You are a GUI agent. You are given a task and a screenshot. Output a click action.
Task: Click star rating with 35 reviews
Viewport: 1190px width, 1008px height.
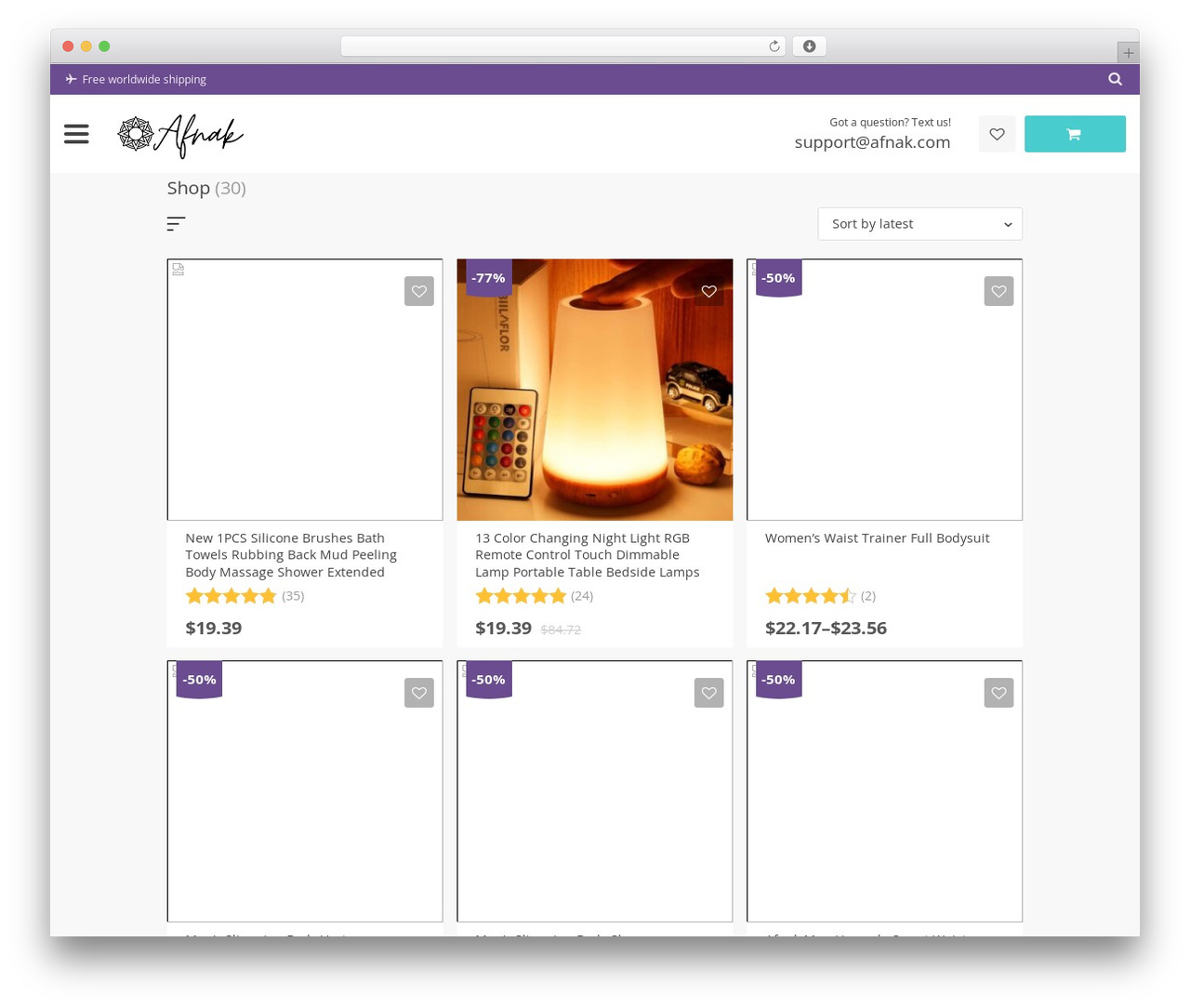coord(231,596)
